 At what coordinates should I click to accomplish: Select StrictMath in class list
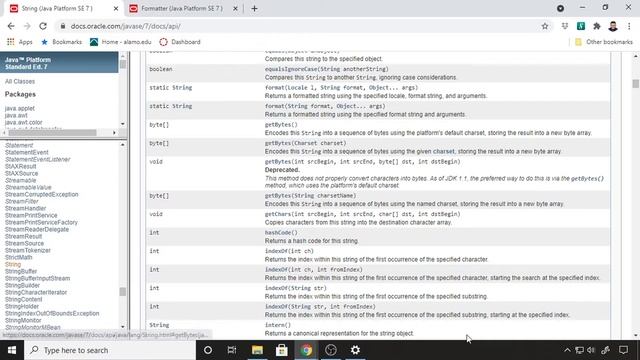coord(18,258)
